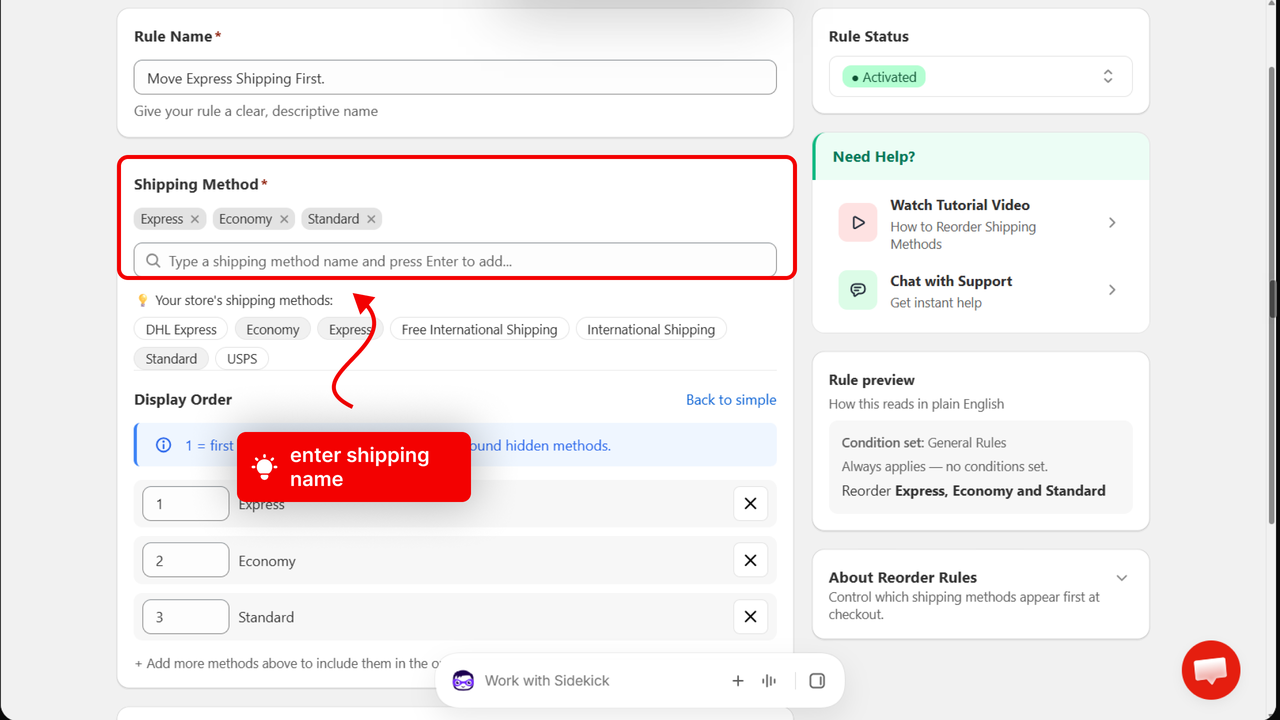Click the Activated status badge
Screen dimensions: 1280x720
click(884, 77)
